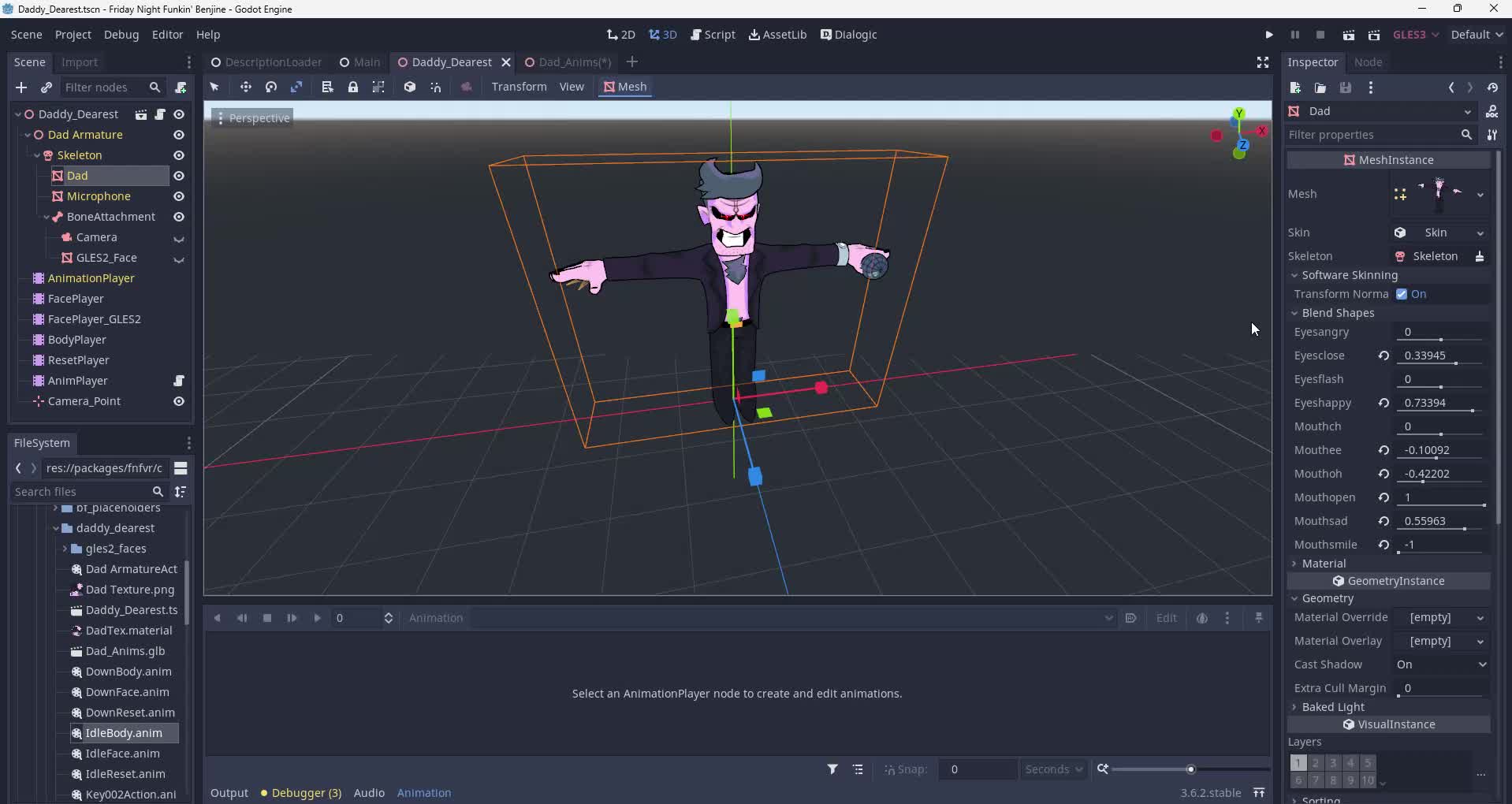This screenshot has height=804, width=1512.
Task: Uncheck the Transform Normals On checkbox
Action: 1402,294
